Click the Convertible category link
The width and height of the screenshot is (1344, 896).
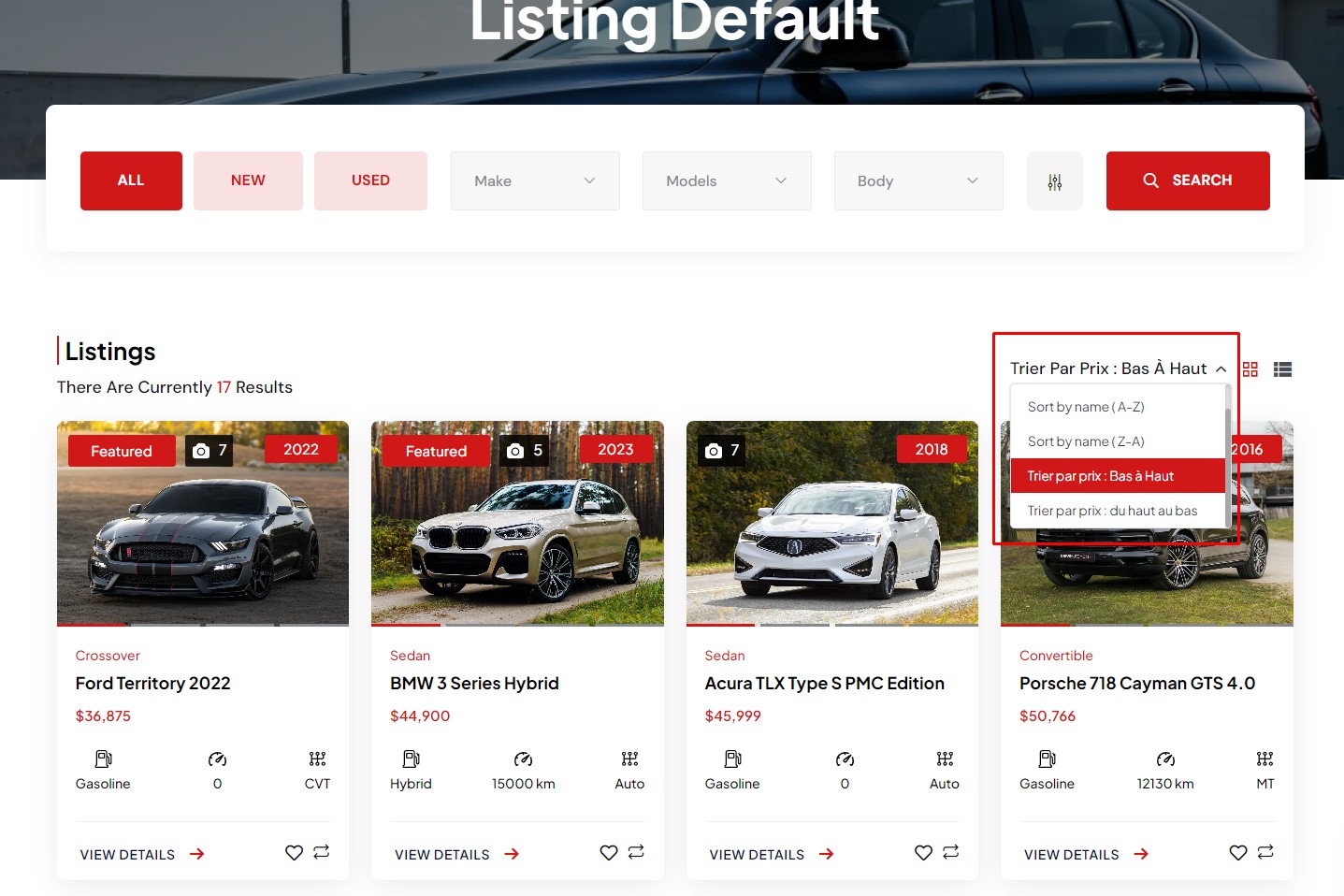pyautogui.click(x=1056, y=656)
